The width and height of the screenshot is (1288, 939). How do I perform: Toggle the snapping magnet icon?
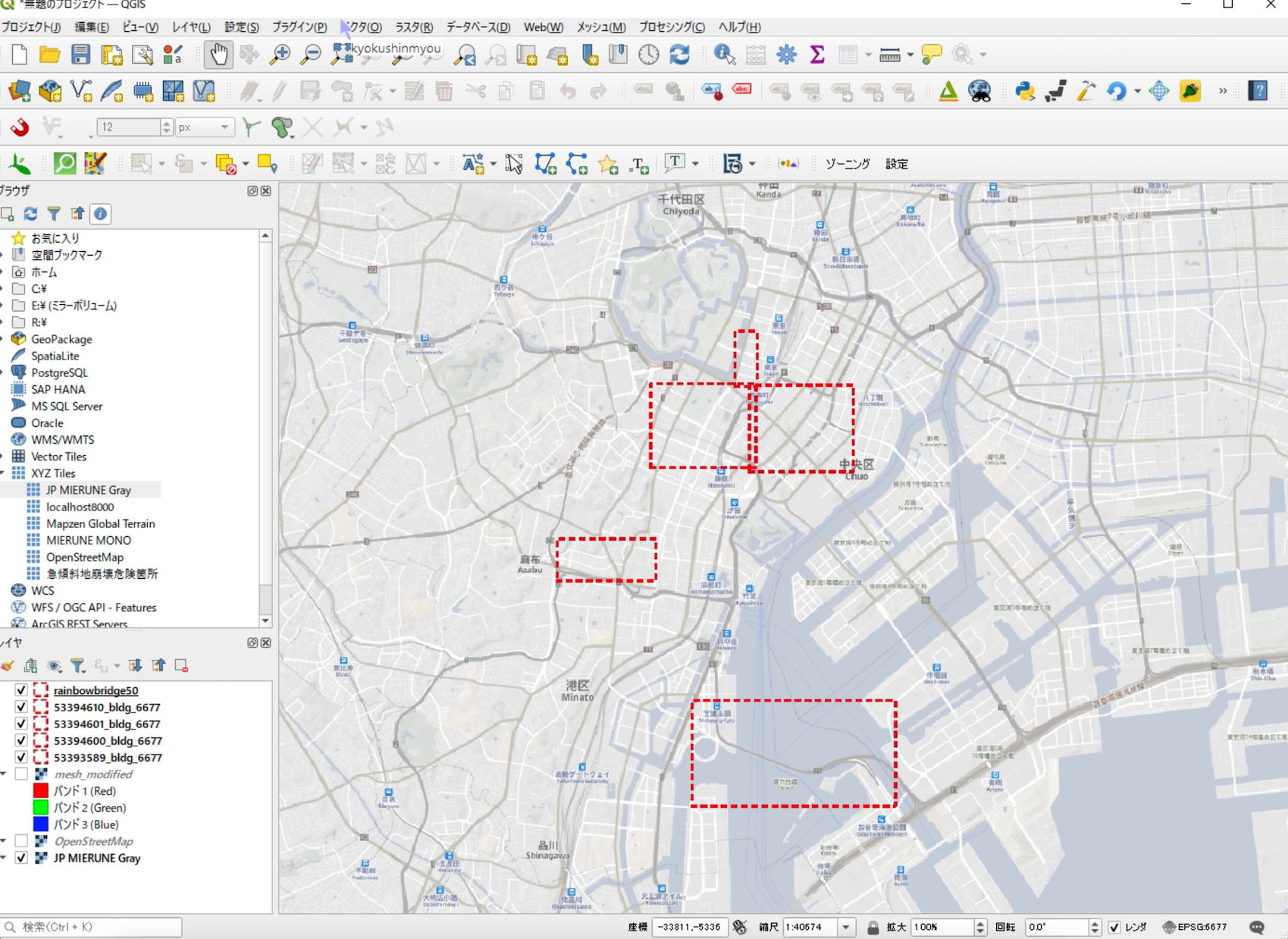tap(19, 127)
